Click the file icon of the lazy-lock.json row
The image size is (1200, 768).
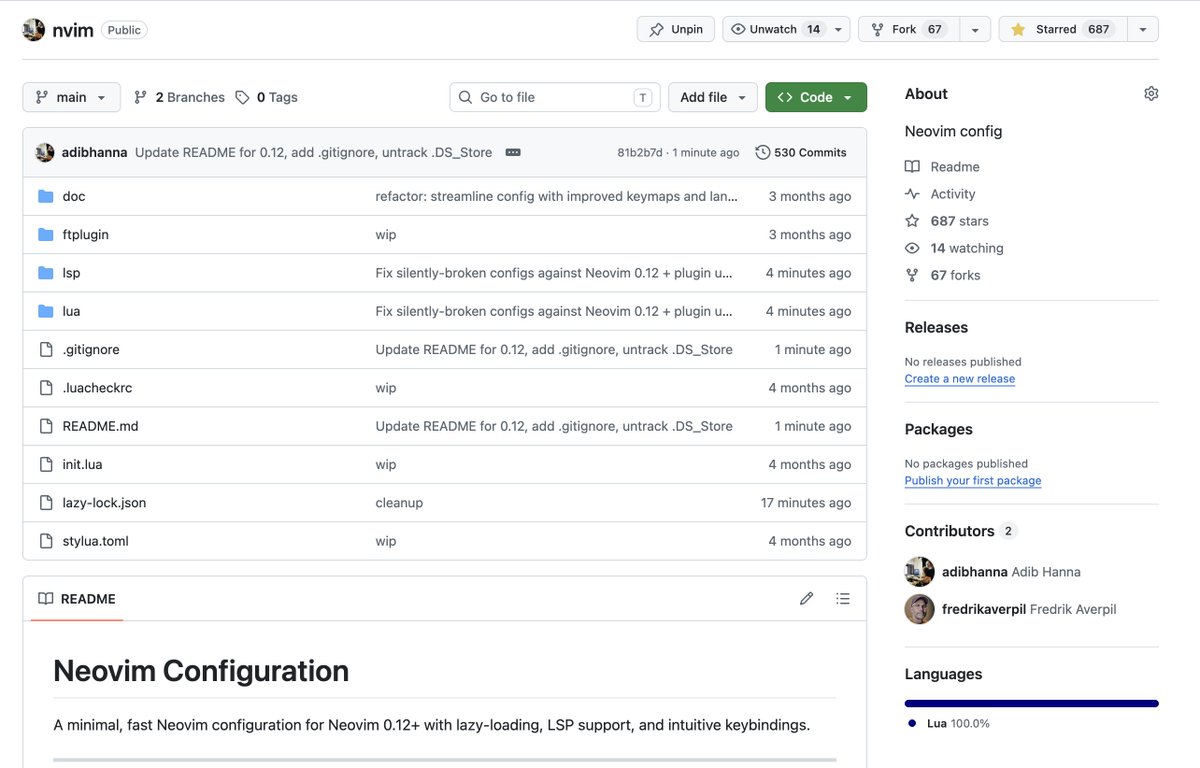[x=45, y=503]
